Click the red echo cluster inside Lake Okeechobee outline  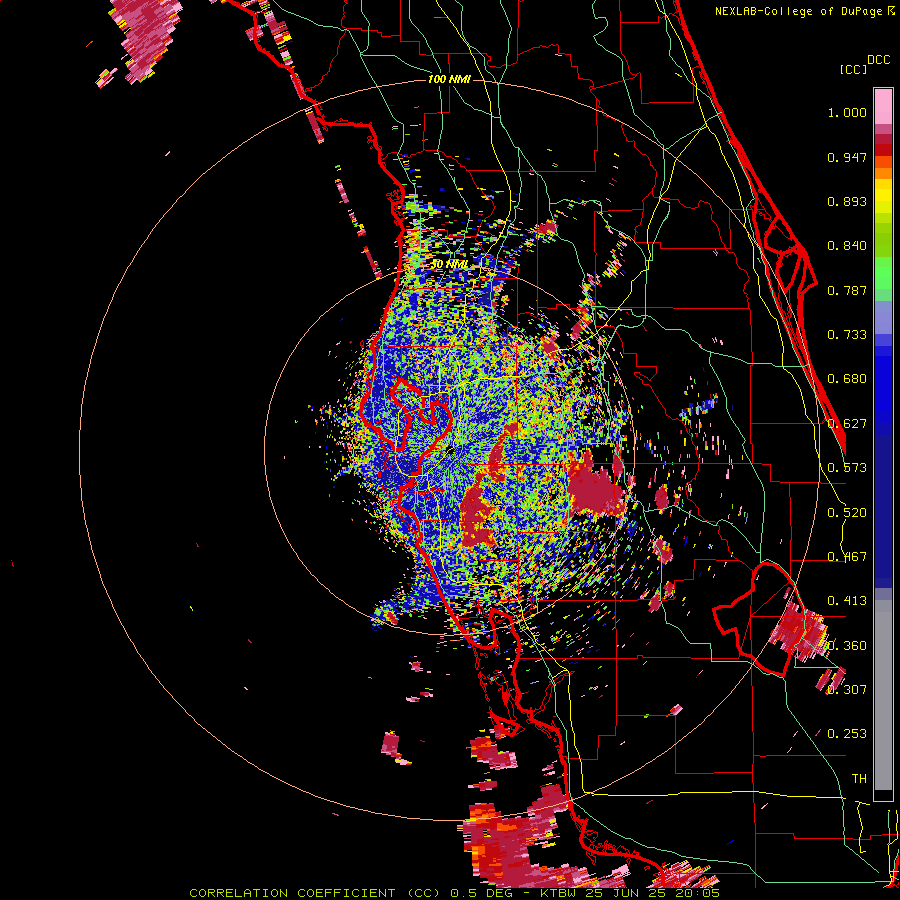click(799, 630)
